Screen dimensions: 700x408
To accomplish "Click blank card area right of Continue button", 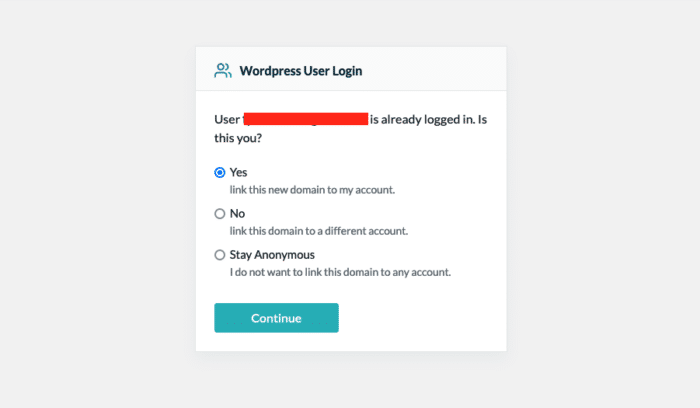I will [420, 318].
